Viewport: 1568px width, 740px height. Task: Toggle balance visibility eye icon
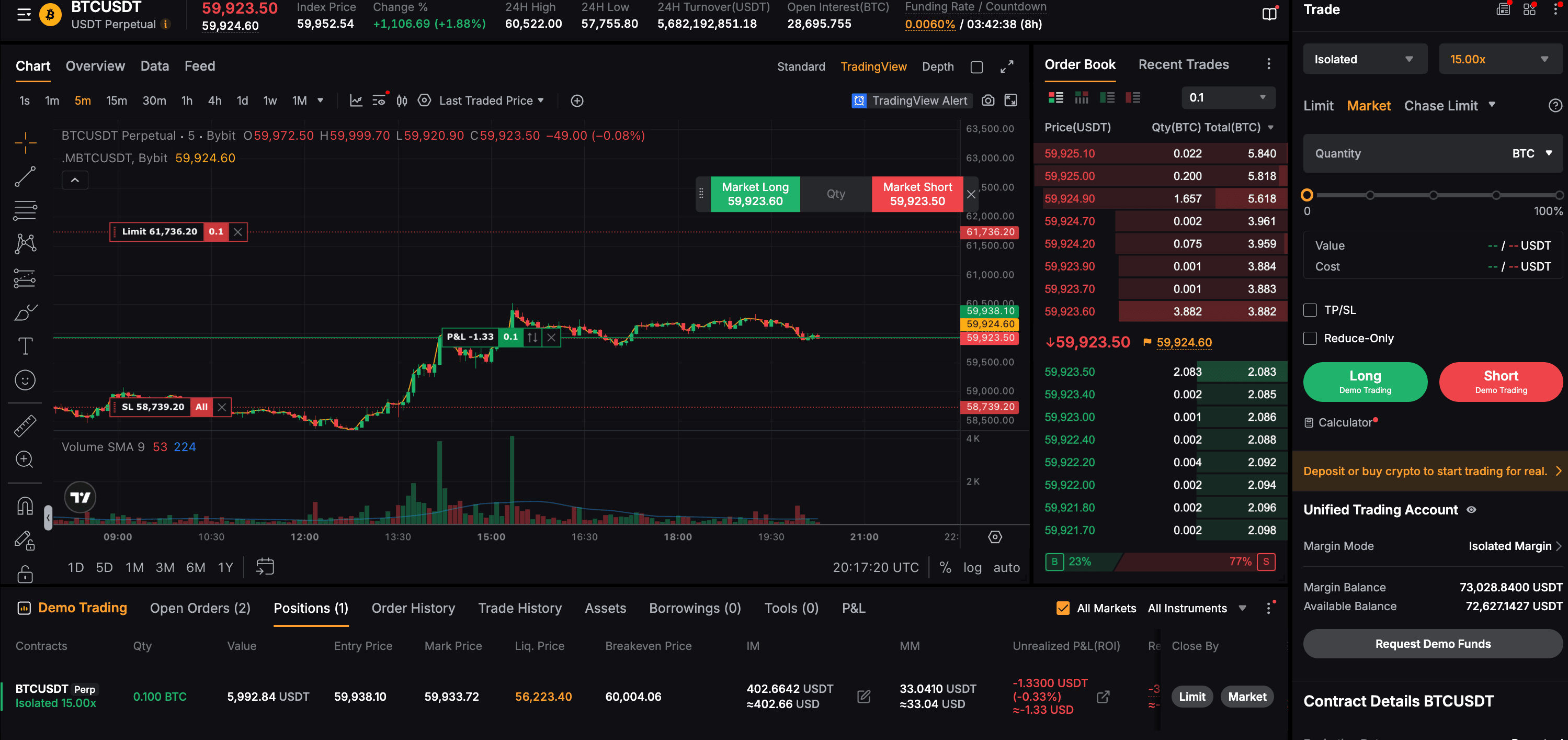pyautogui.click(x=1471, y=510)
